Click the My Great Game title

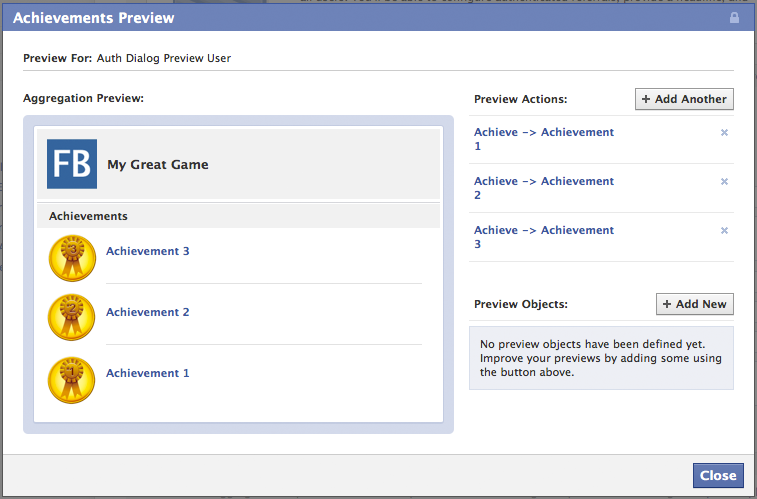[x=158, y=164]
